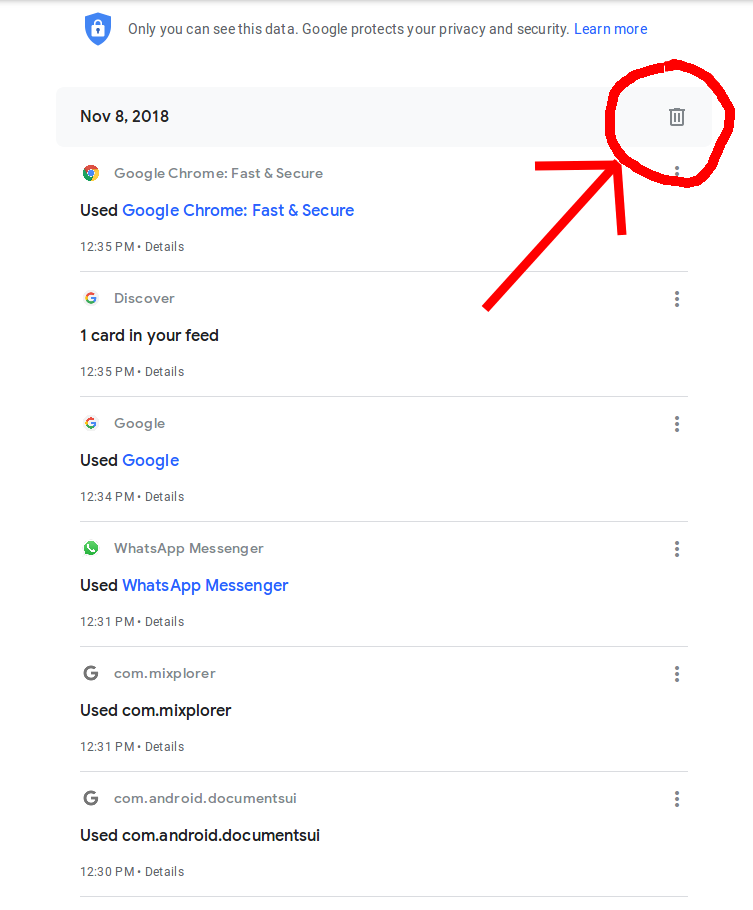Follow the blue WhatsApp Messenger link
This screenshot has width=753, height=910.
tap(205, 585)
